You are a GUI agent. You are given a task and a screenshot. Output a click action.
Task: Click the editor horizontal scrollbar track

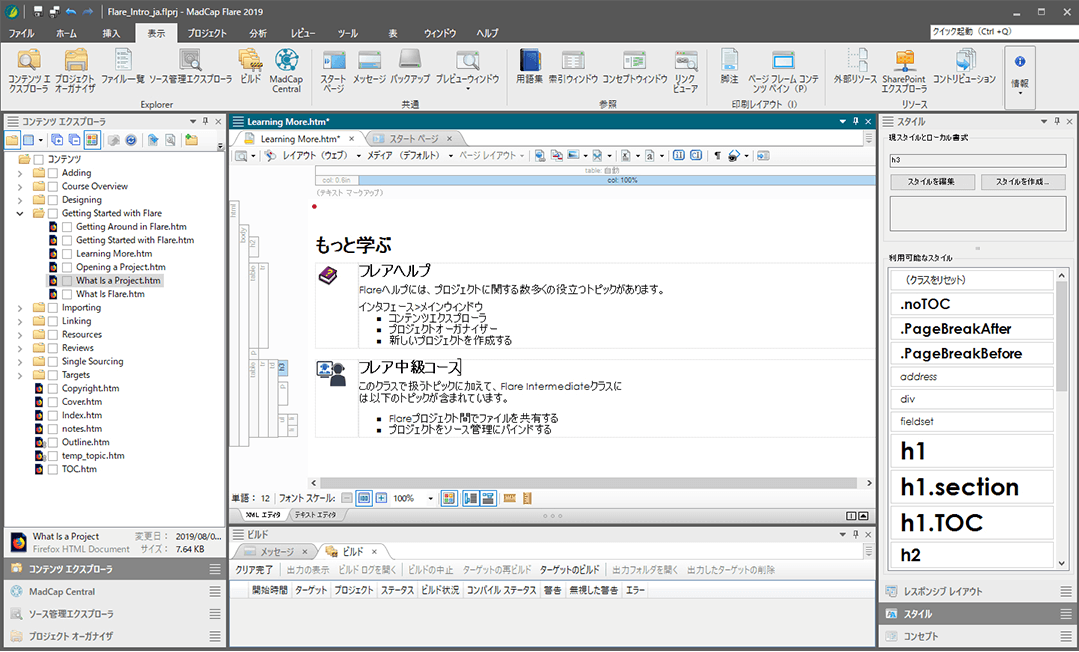(590, 483)
